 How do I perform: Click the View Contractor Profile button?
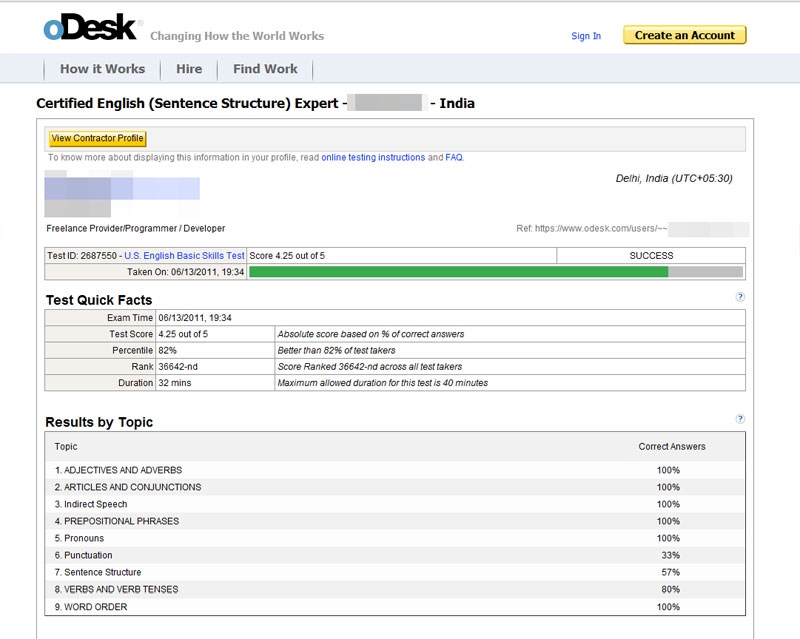[x=97, y=138]
